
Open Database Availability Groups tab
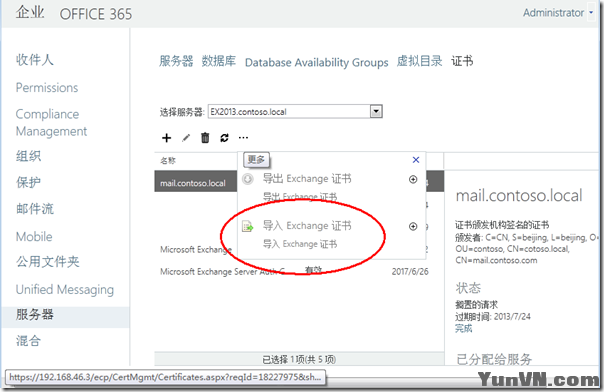pos(317,62)
